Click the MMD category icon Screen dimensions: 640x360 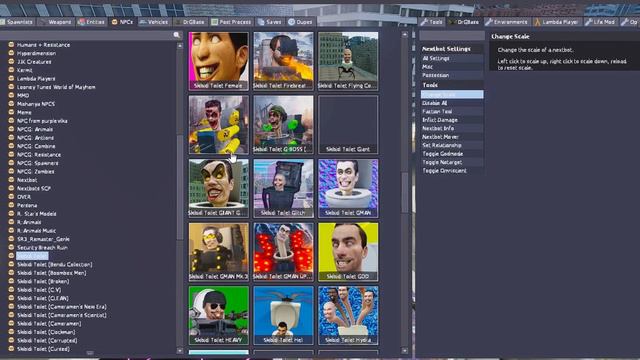tap(11, 95)
